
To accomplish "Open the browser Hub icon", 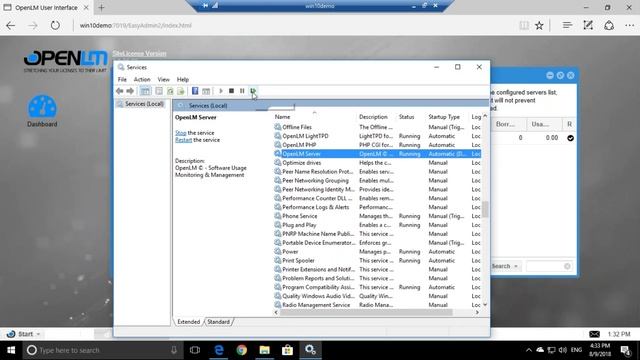I will [567, 25].
